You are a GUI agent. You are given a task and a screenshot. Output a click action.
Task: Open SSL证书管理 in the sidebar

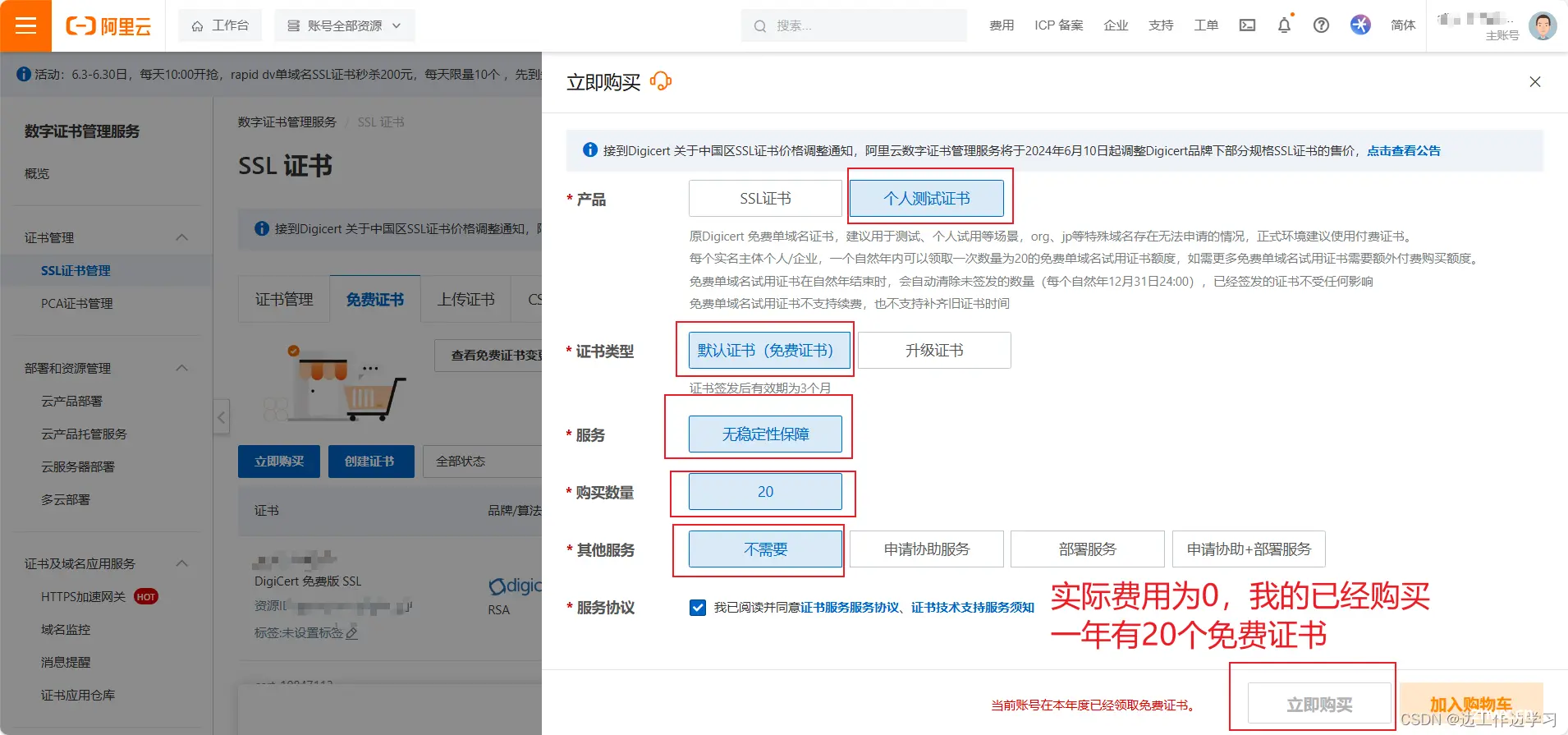76,270
